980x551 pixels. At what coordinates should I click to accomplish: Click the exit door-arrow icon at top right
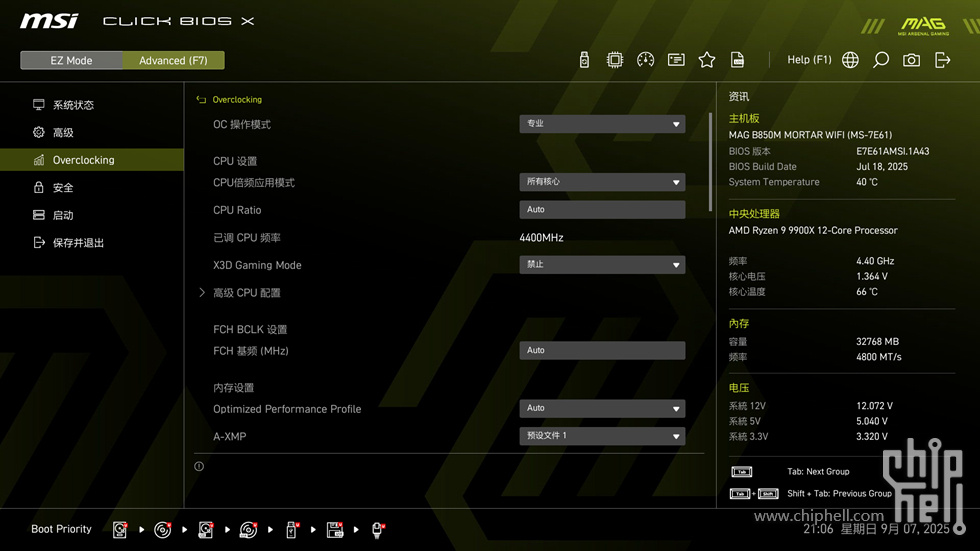(942, 60)
